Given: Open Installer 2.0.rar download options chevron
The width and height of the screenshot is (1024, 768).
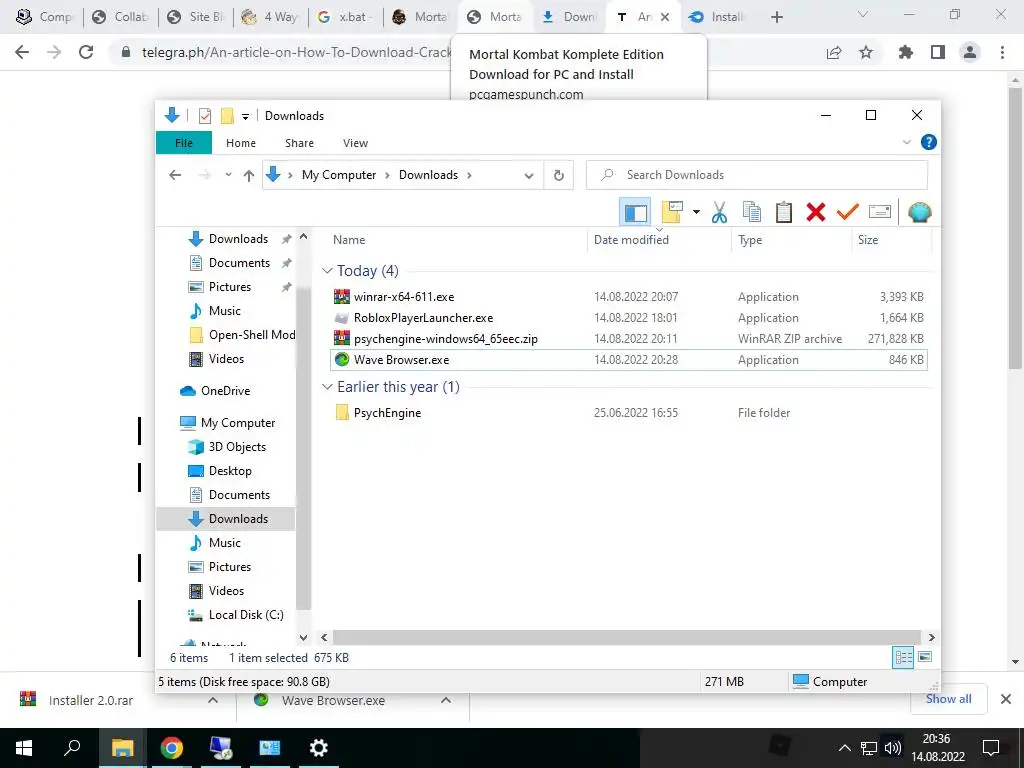Looking at the screenshot, I should tap(212, 701).
